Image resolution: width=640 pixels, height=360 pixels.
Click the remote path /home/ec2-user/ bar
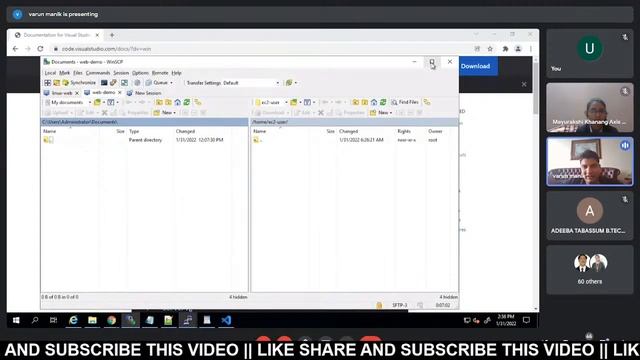click(x=354, y=122)
